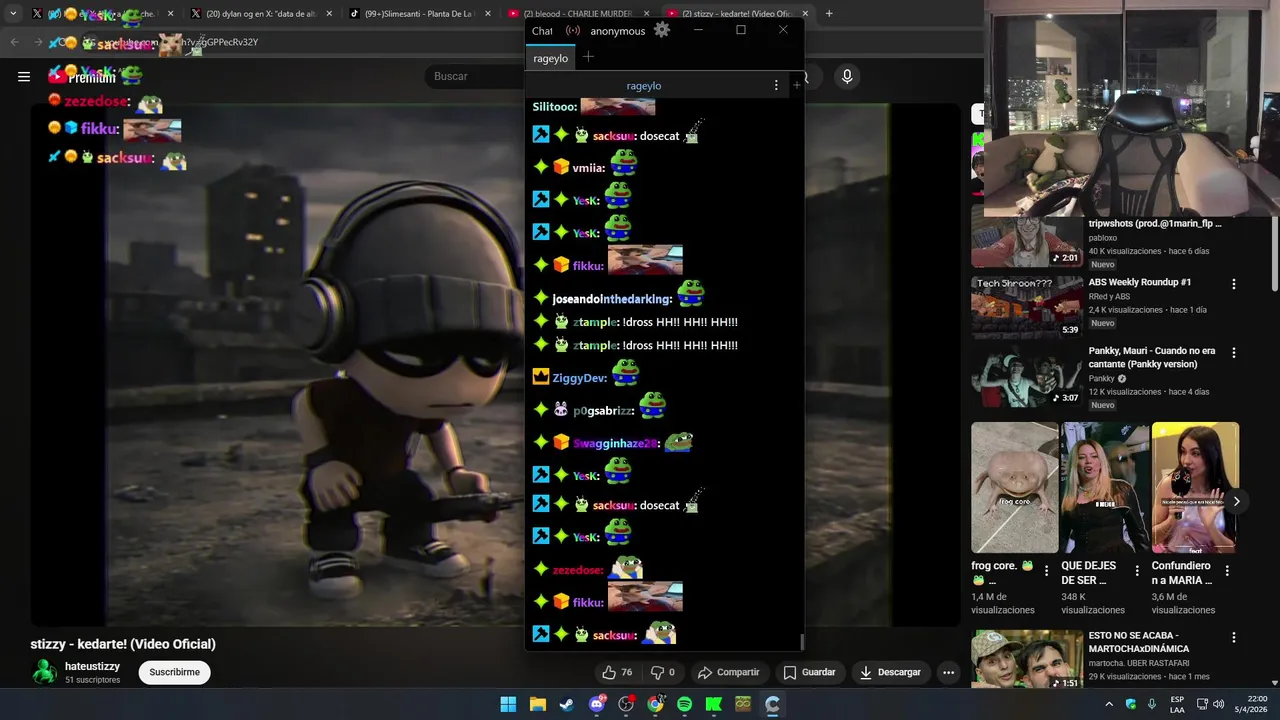This screenshot has height=720, width=1280.
Task: Click username Silitooo in chat window
Action: (x=555, y=106)
